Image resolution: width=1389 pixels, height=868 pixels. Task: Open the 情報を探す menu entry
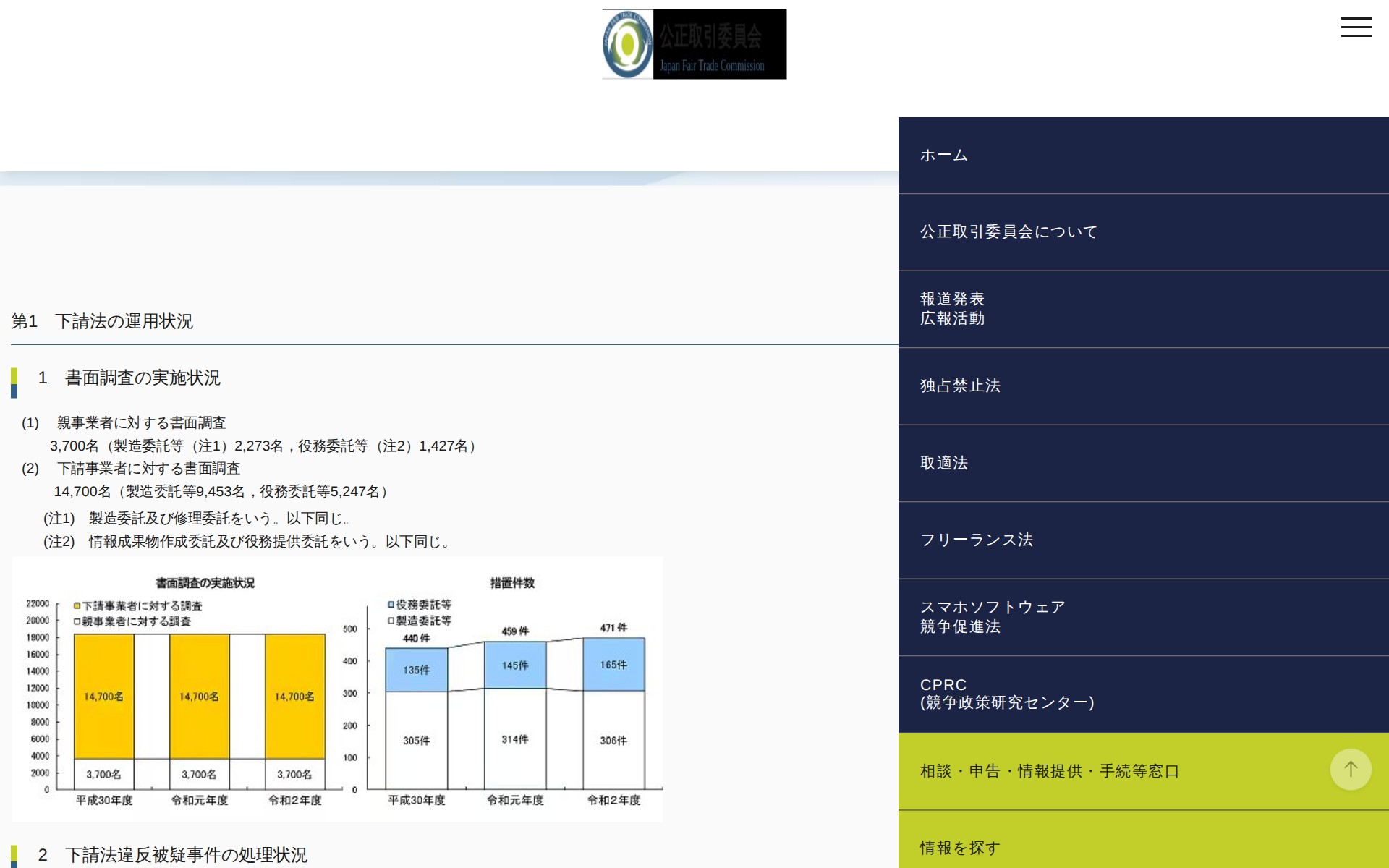[960, 848]
